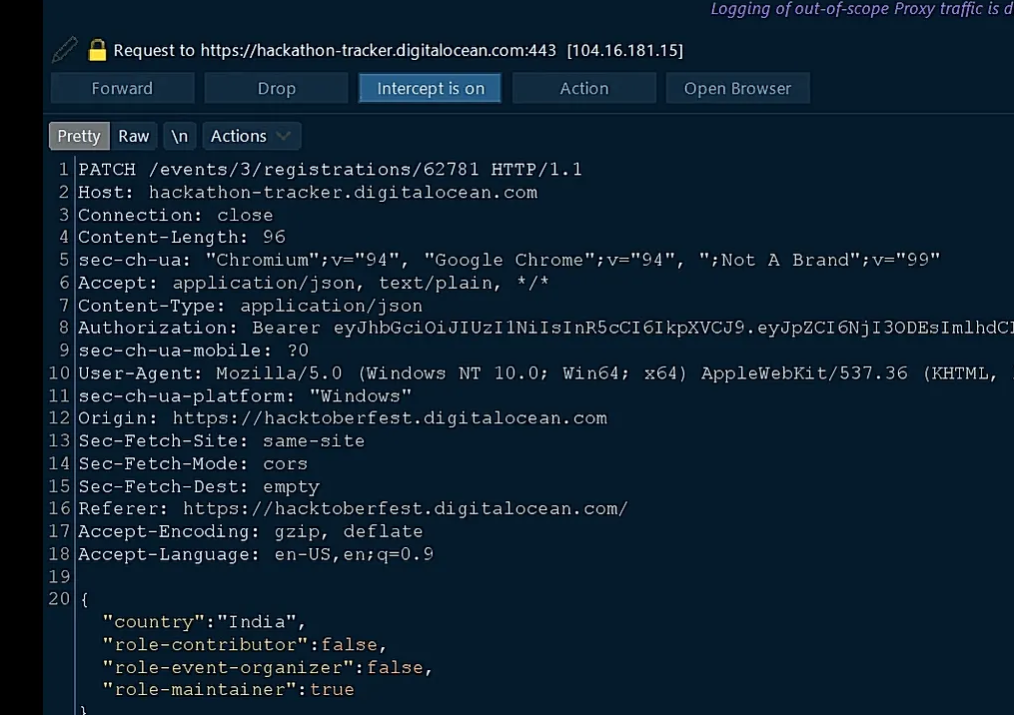This screenshot has height=715, width=1014.
Task: Toggle the 'Intercept is on' button
Action: pyautogui.click(x=430, y=89)
